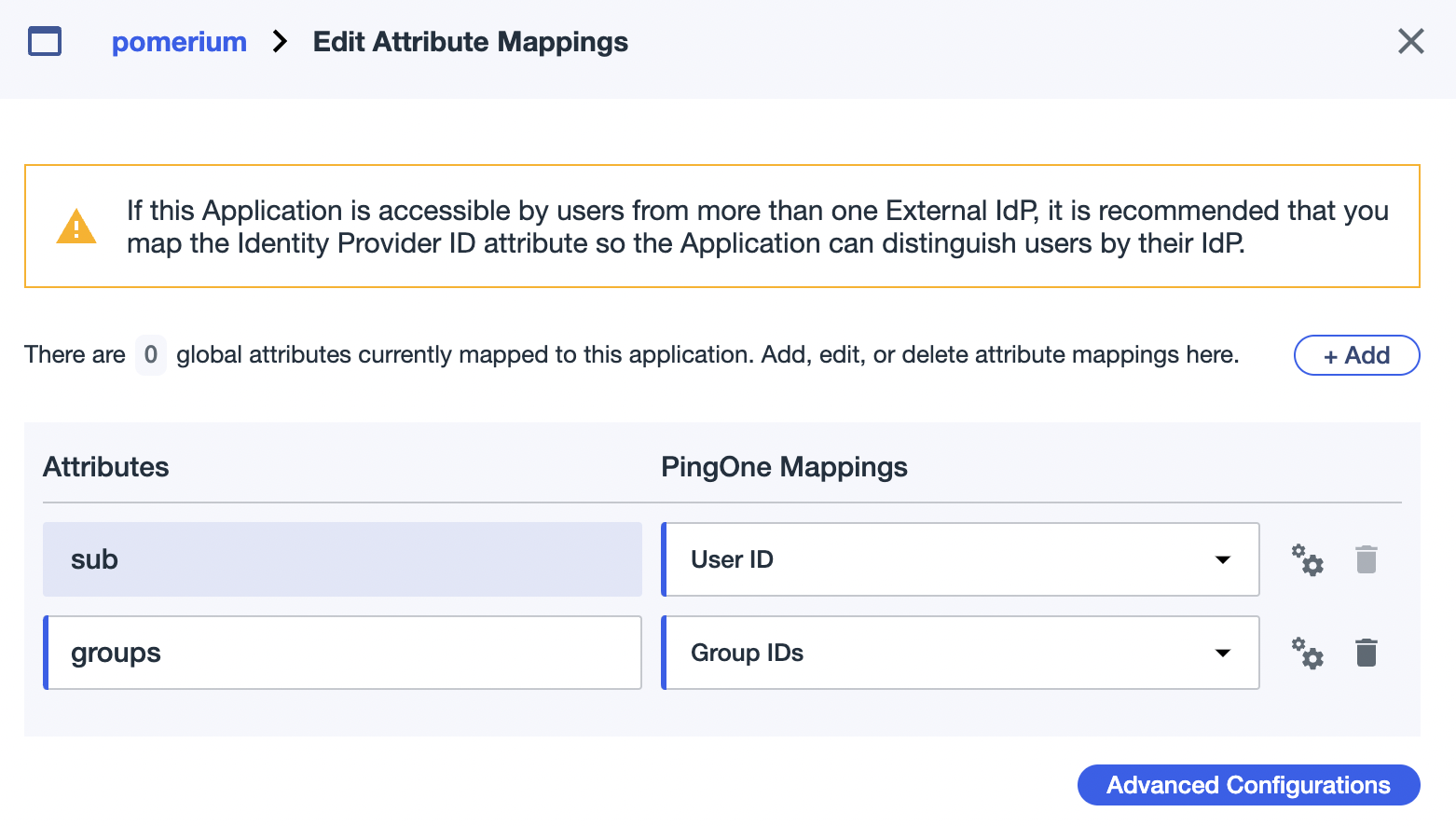Screen dimensions: 1456x826
Task: Open settings for the groups attribute mapping
Action: click(x=1307, y=653)
